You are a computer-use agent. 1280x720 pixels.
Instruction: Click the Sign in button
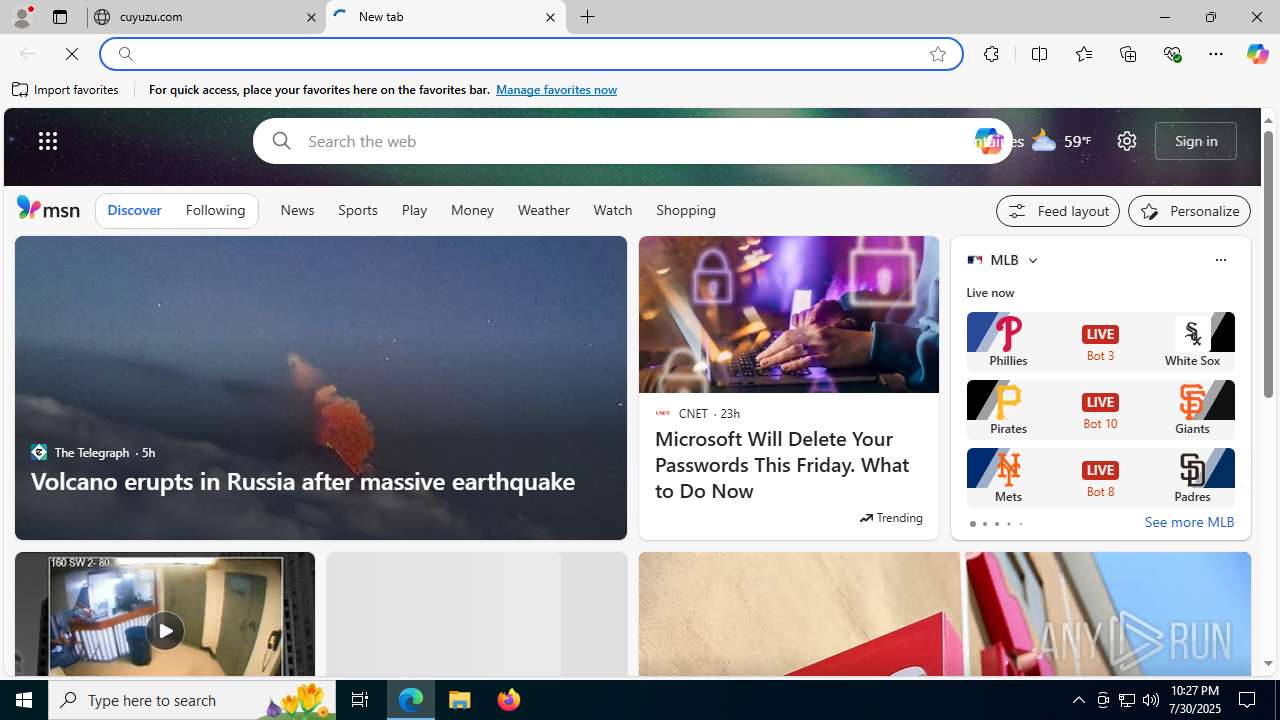coord(1196,141)
